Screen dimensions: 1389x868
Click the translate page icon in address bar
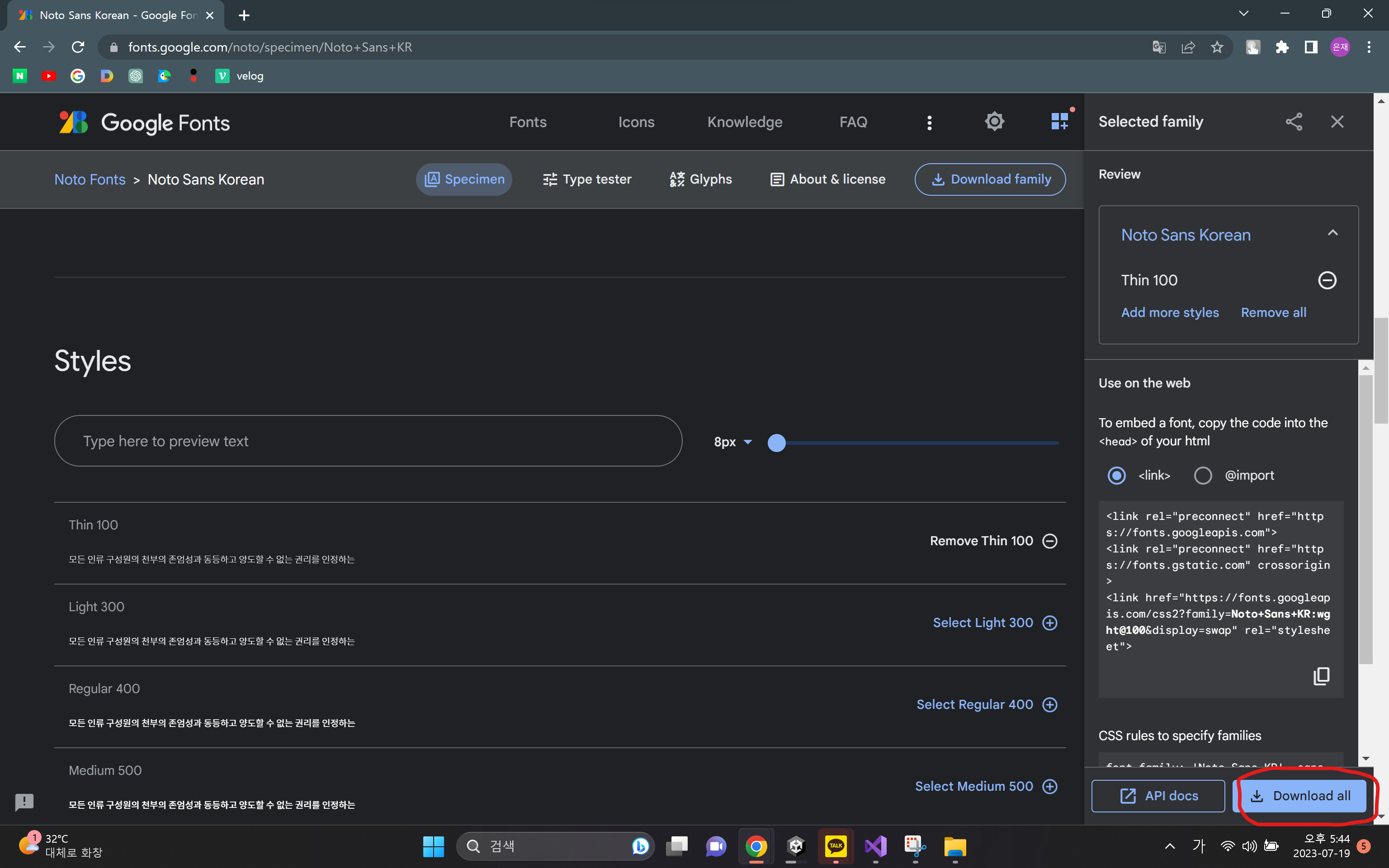click(x=1159, y=47)
